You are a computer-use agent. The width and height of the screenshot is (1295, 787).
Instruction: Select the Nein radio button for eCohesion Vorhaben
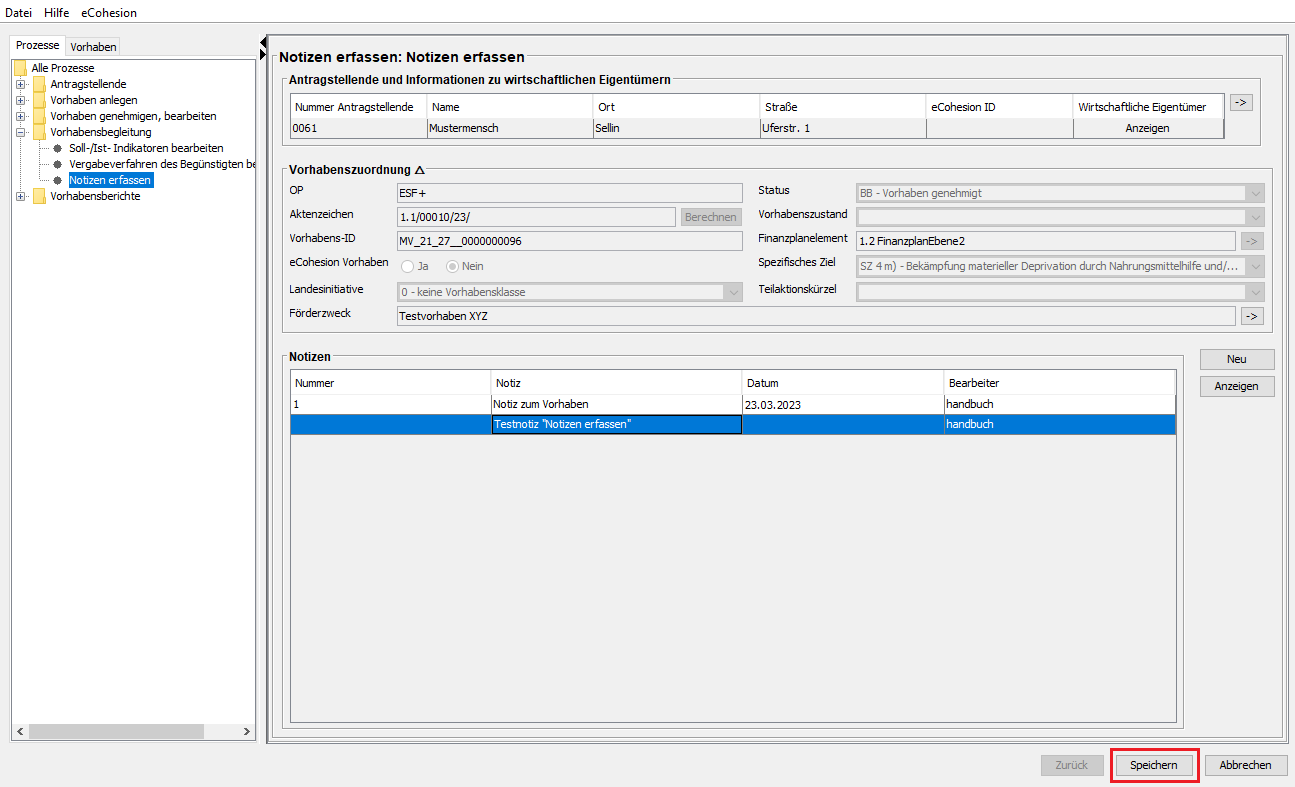coord(452,266)
